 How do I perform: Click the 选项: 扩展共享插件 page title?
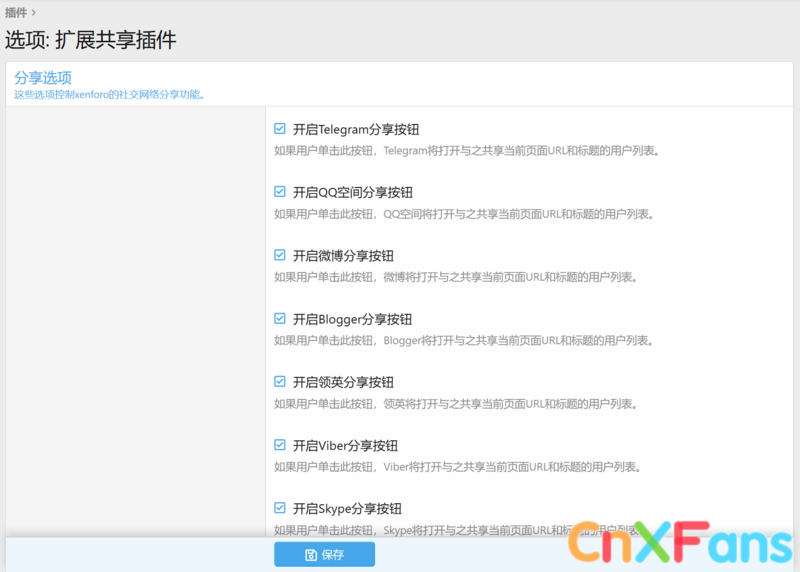[91, 40]
